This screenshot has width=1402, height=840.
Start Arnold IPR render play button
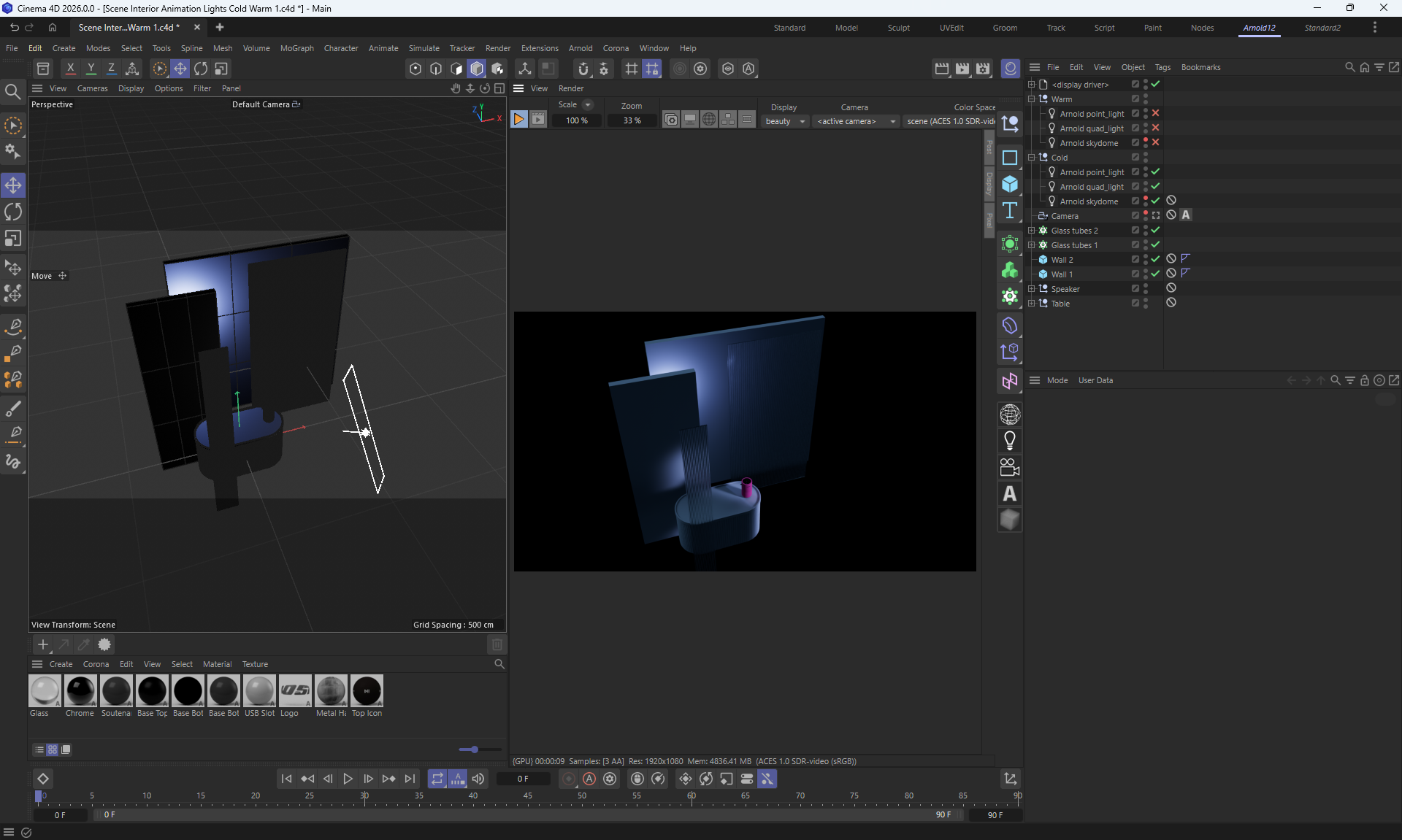tap(518, 120)
